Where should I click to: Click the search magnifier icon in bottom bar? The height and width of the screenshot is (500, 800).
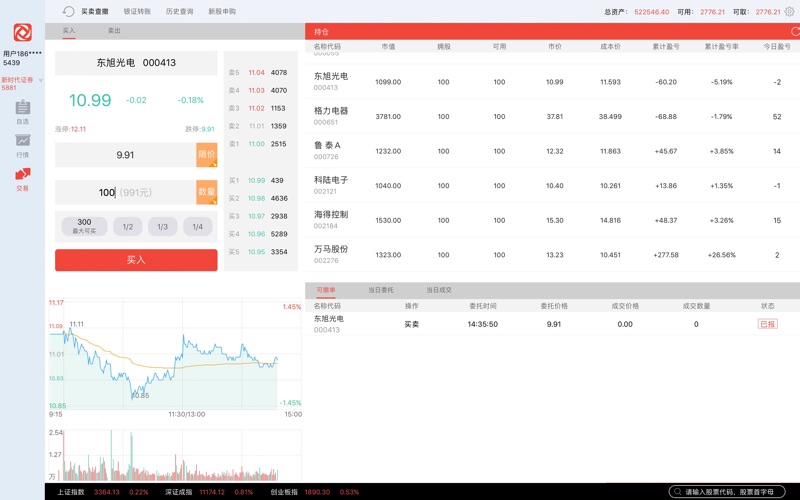(677, 492)
